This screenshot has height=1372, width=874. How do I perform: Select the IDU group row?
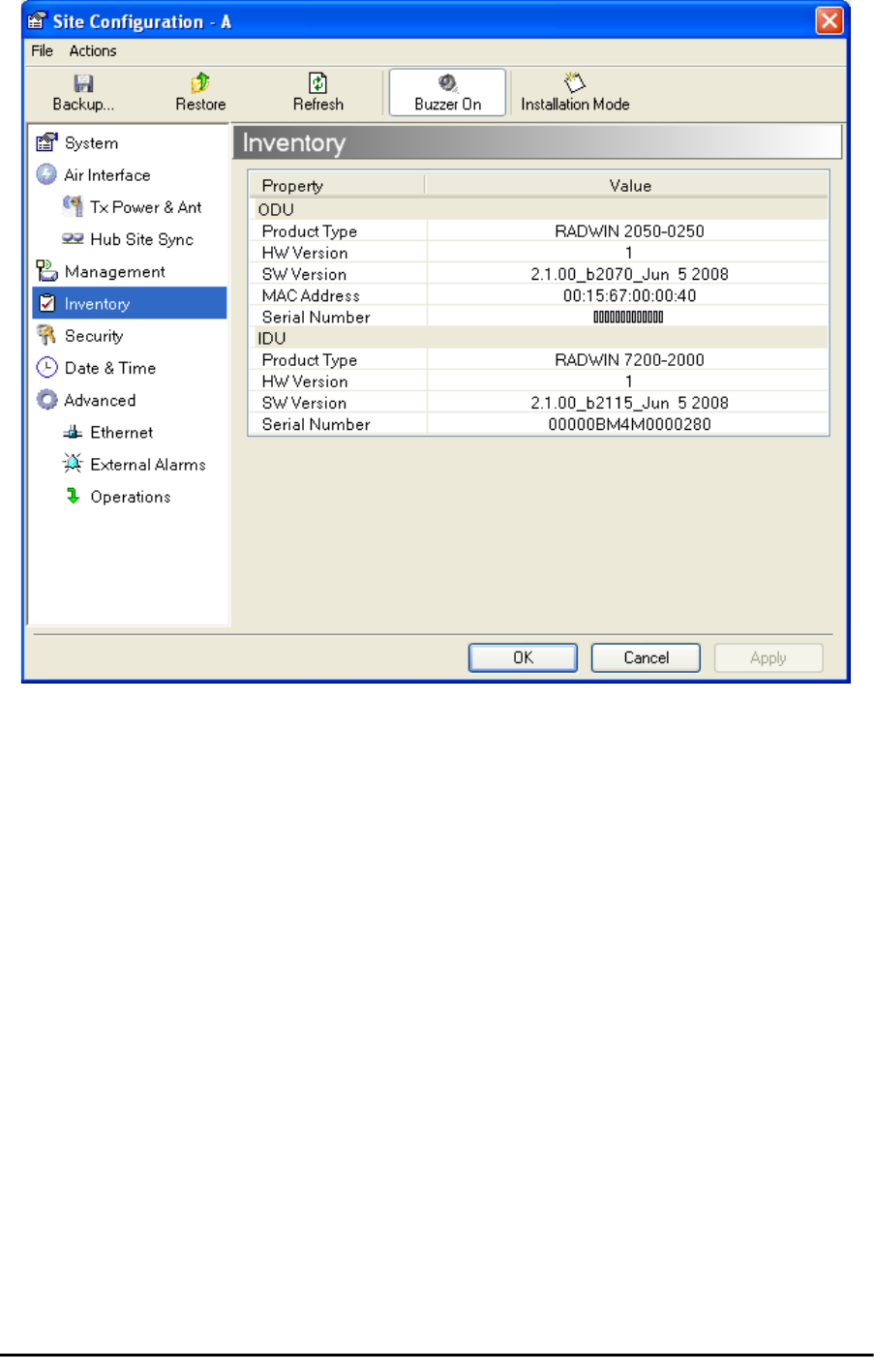click(x=538, y=338)
